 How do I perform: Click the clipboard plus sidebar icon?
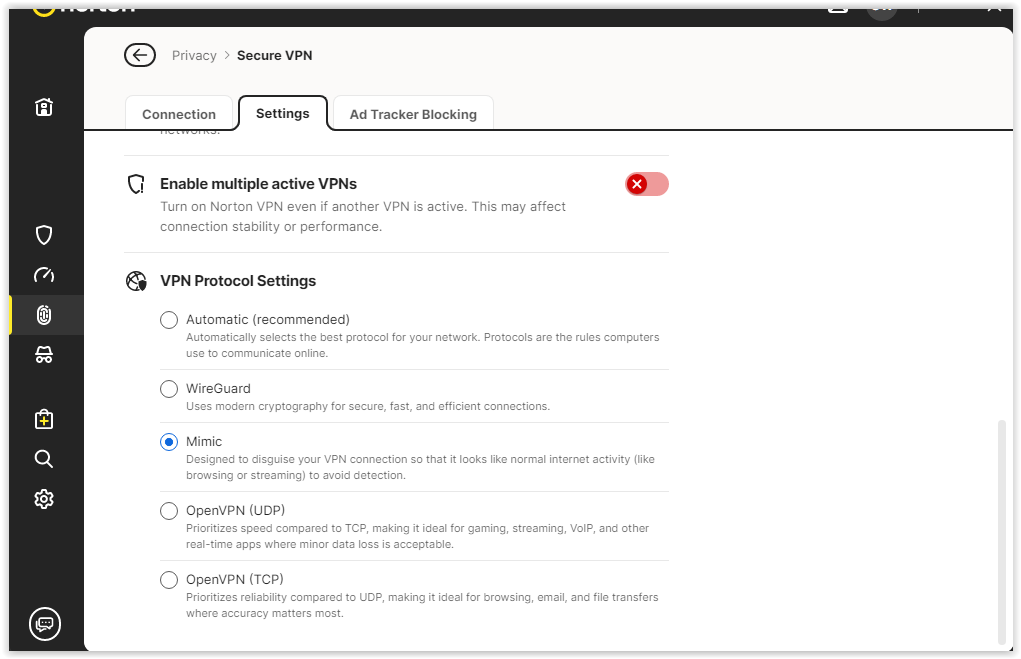[x=44, y=419]
